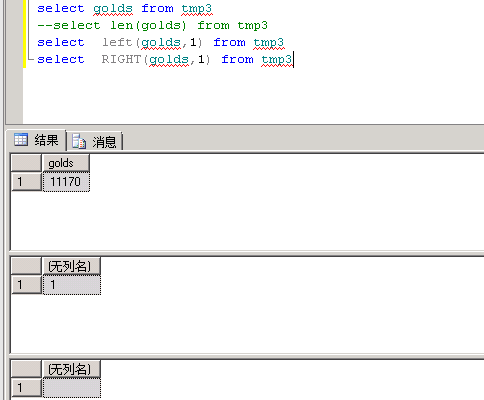Select cell with value 1 in second grid

tap(72, 285)
